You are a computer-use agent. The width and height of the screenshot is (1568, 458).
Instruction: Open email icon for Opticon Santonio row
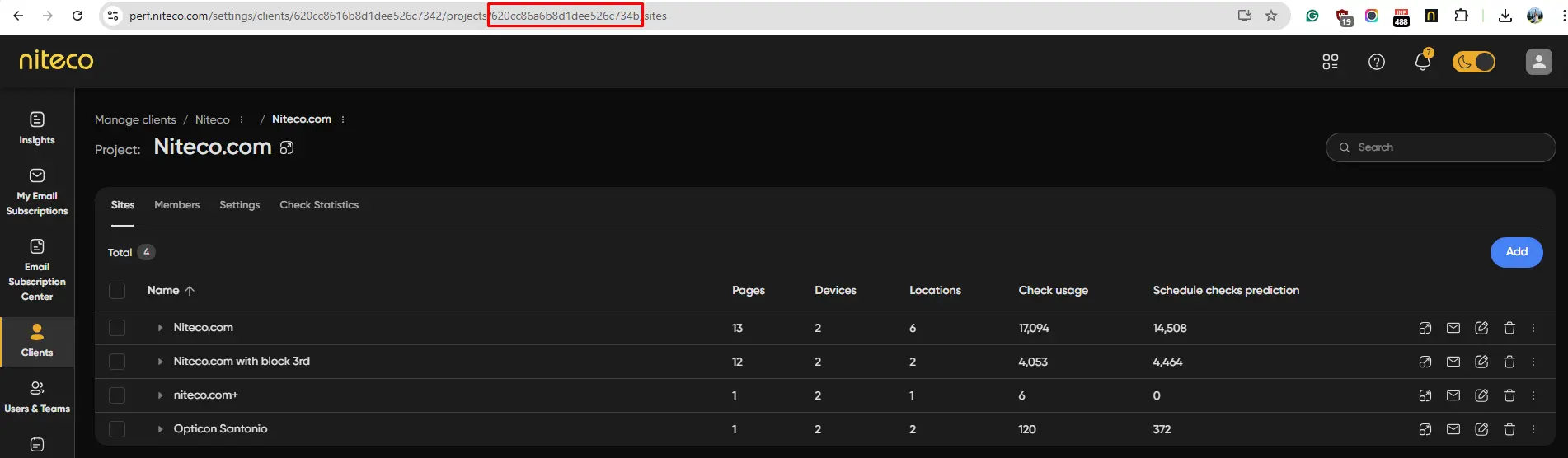click(x=1453, y=429)
